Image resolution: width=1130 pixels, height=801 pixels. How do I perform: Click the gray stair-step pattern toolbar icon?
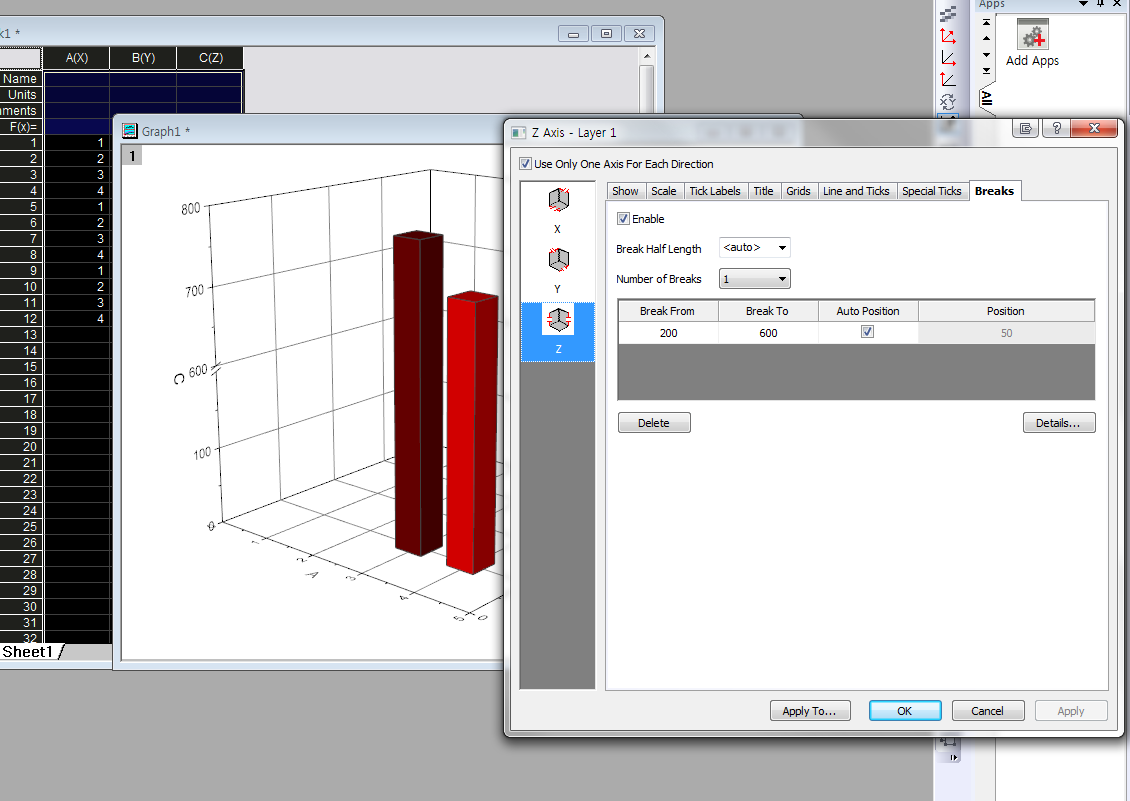point(948,14)
